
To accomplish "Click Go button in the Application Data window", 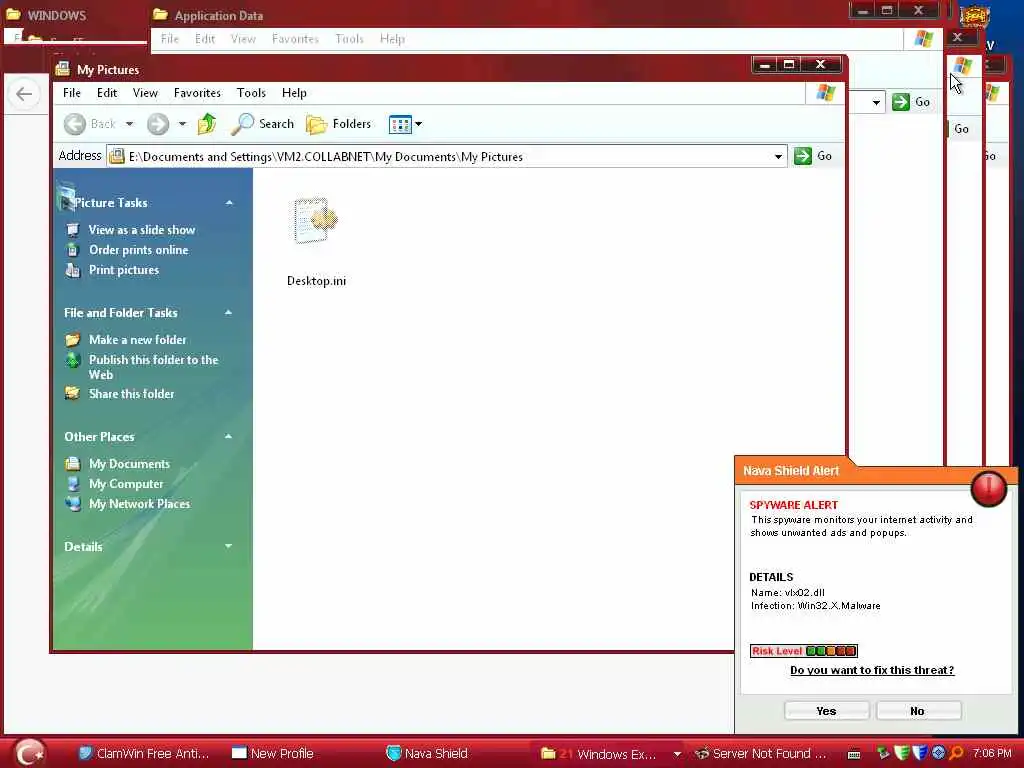I will pos(911,102).
